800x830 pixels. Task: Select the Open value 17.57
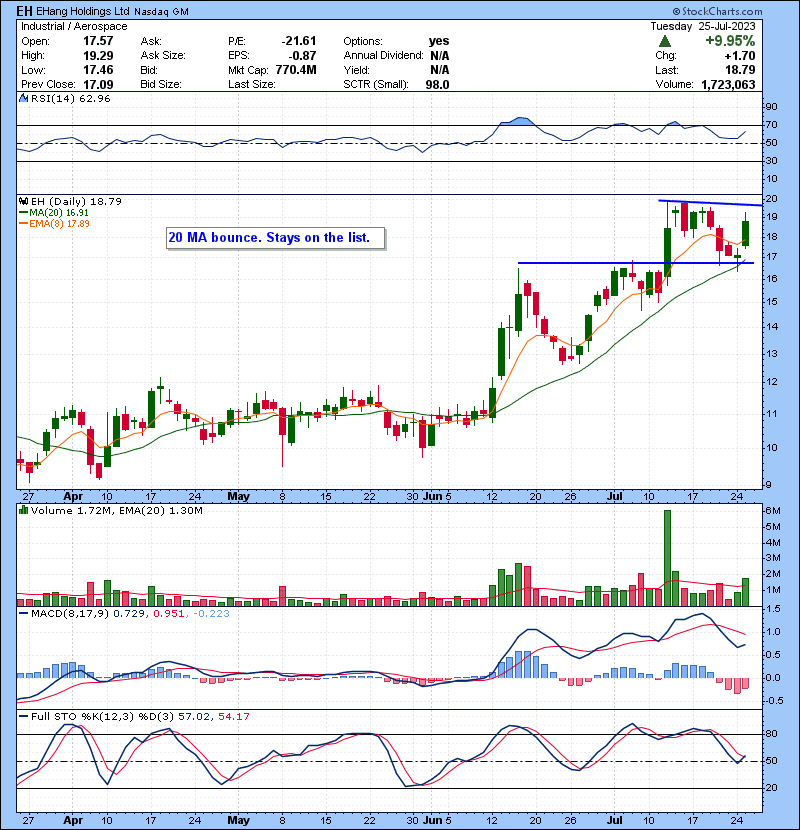pyautogui.click(x=98, y=41)
